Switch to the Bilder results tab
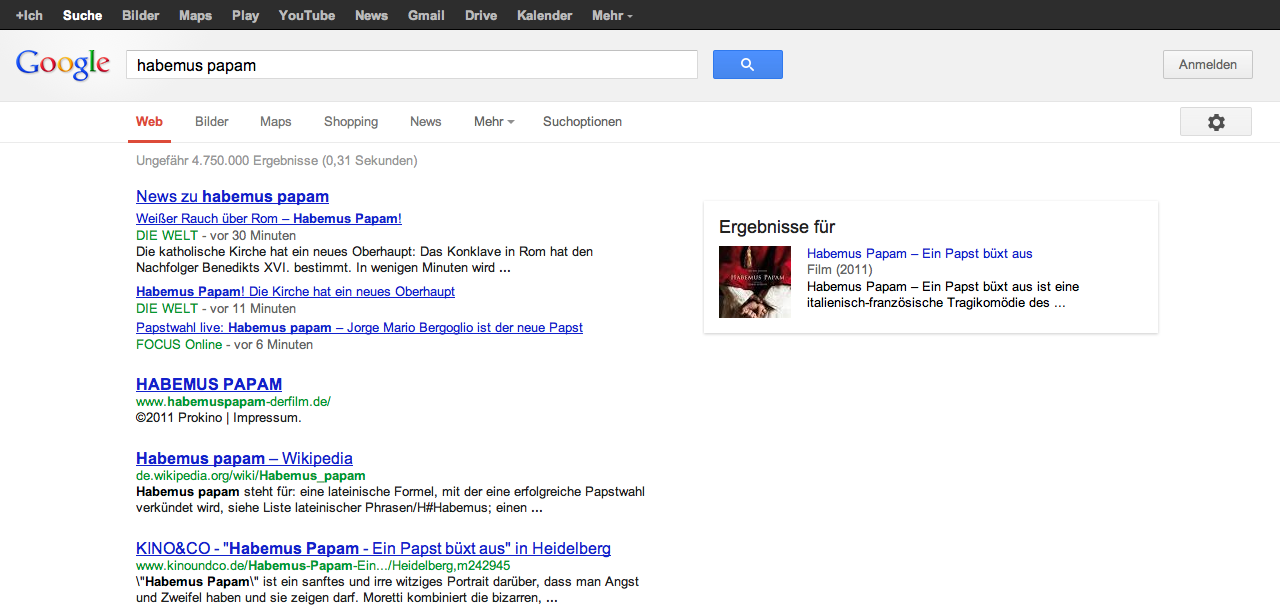 (x=212, y=122)
